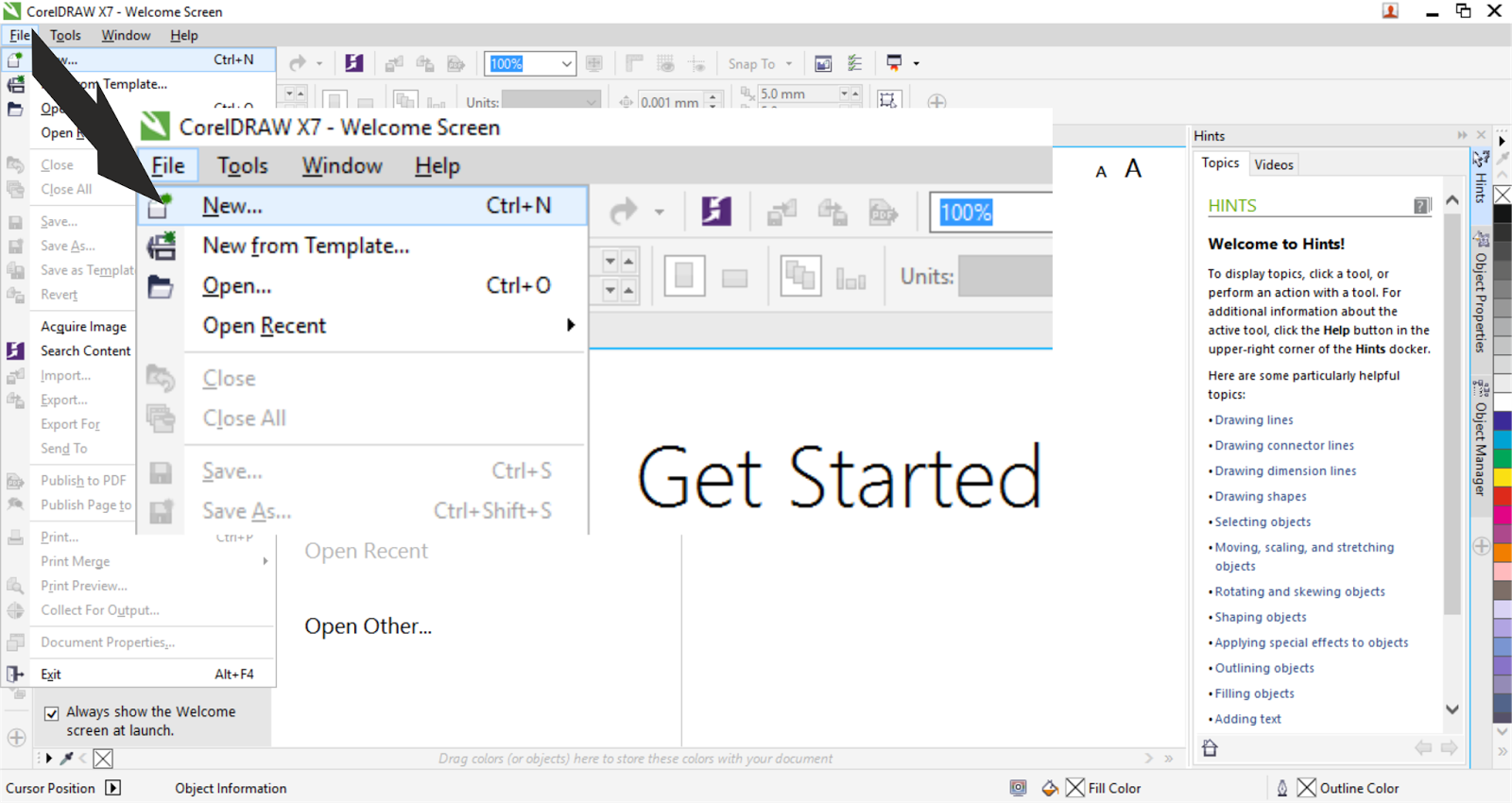Choose Search Content from the File menu

(85, 350)
